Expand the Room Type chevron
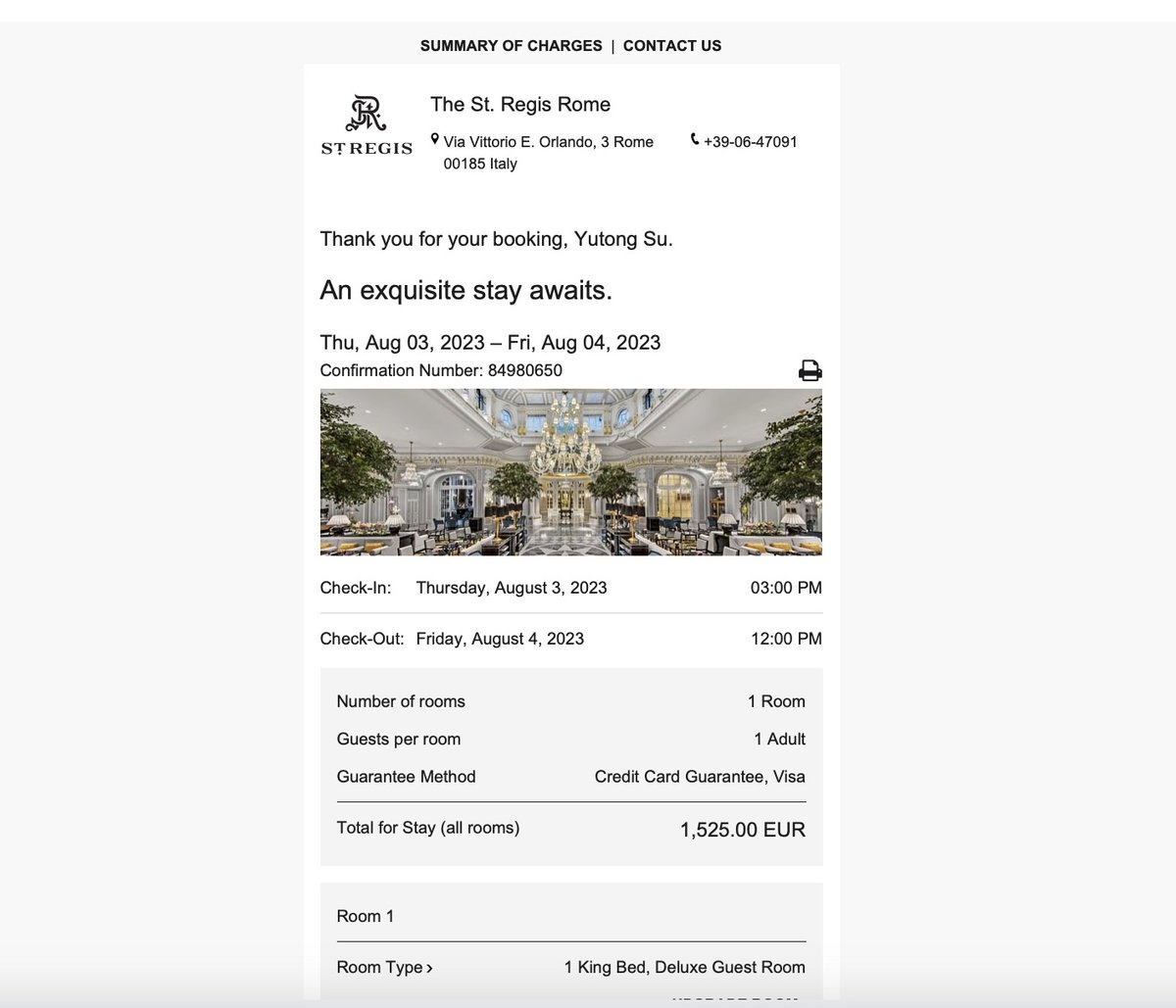 pyautogui.click(x=429, y=968)
